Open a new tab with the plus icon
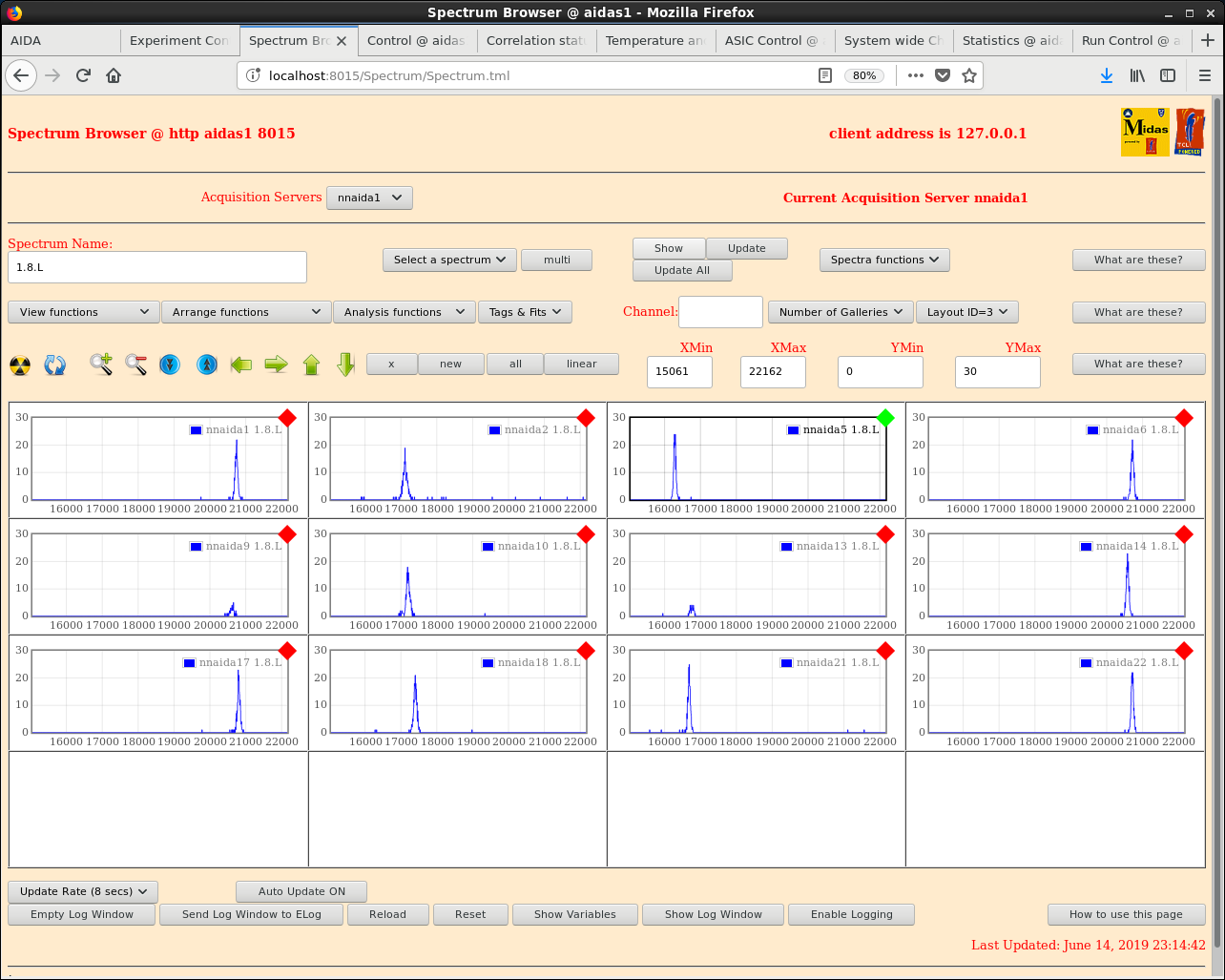Viewport: 1225px width, 980px height. coord(1208,40)
